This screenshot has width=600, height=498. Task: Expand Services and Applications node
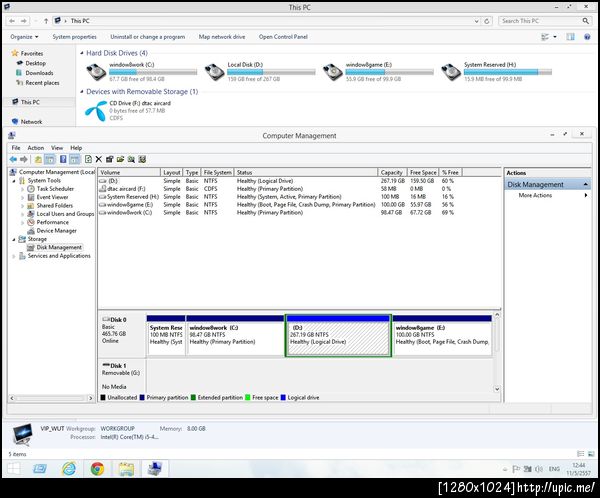point(14,256)
